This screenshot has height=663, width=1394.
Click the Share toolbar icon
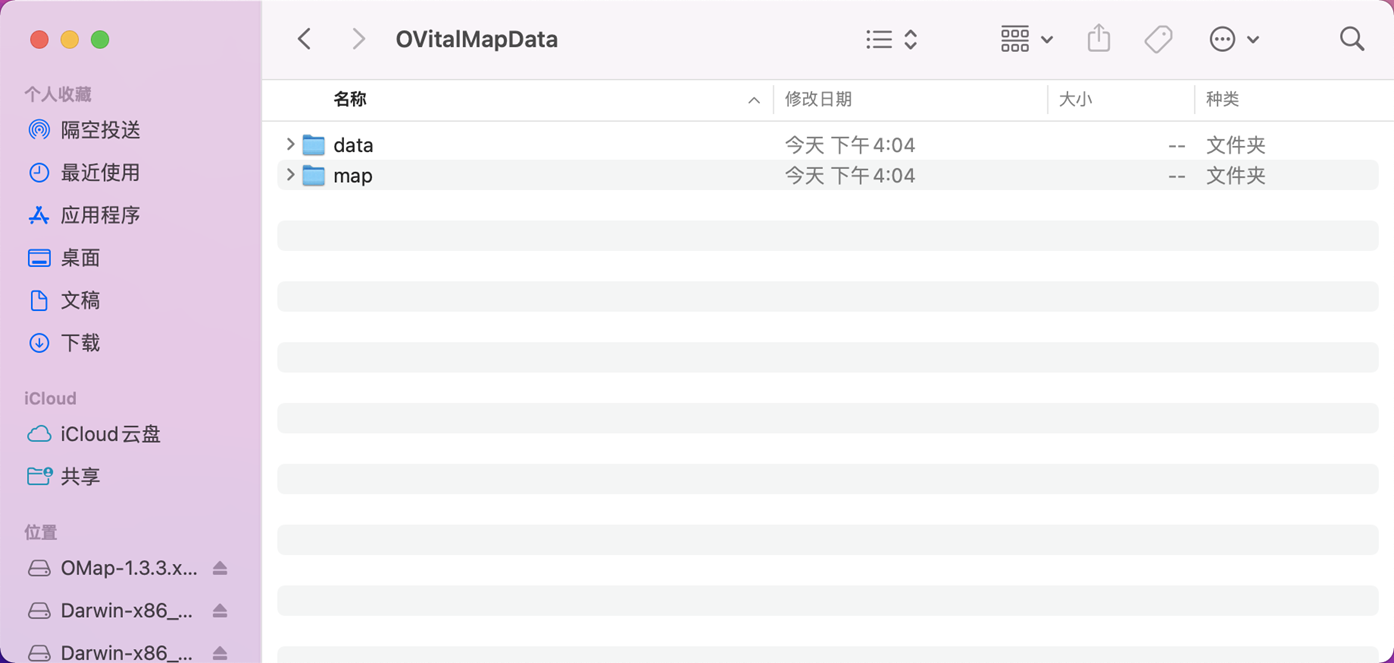point(1098,39)
